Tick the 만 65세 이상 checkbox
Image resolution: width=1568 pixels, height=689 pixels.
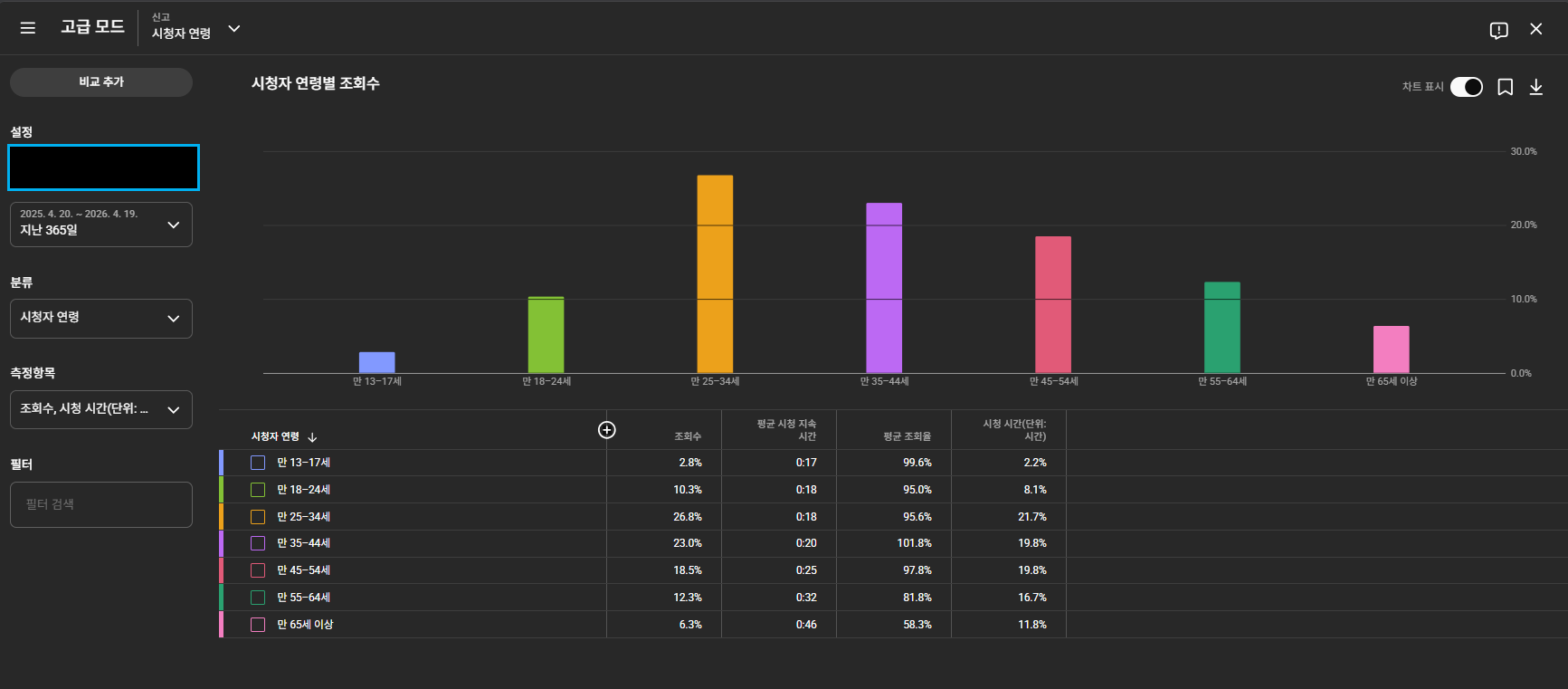coord(258,625)
